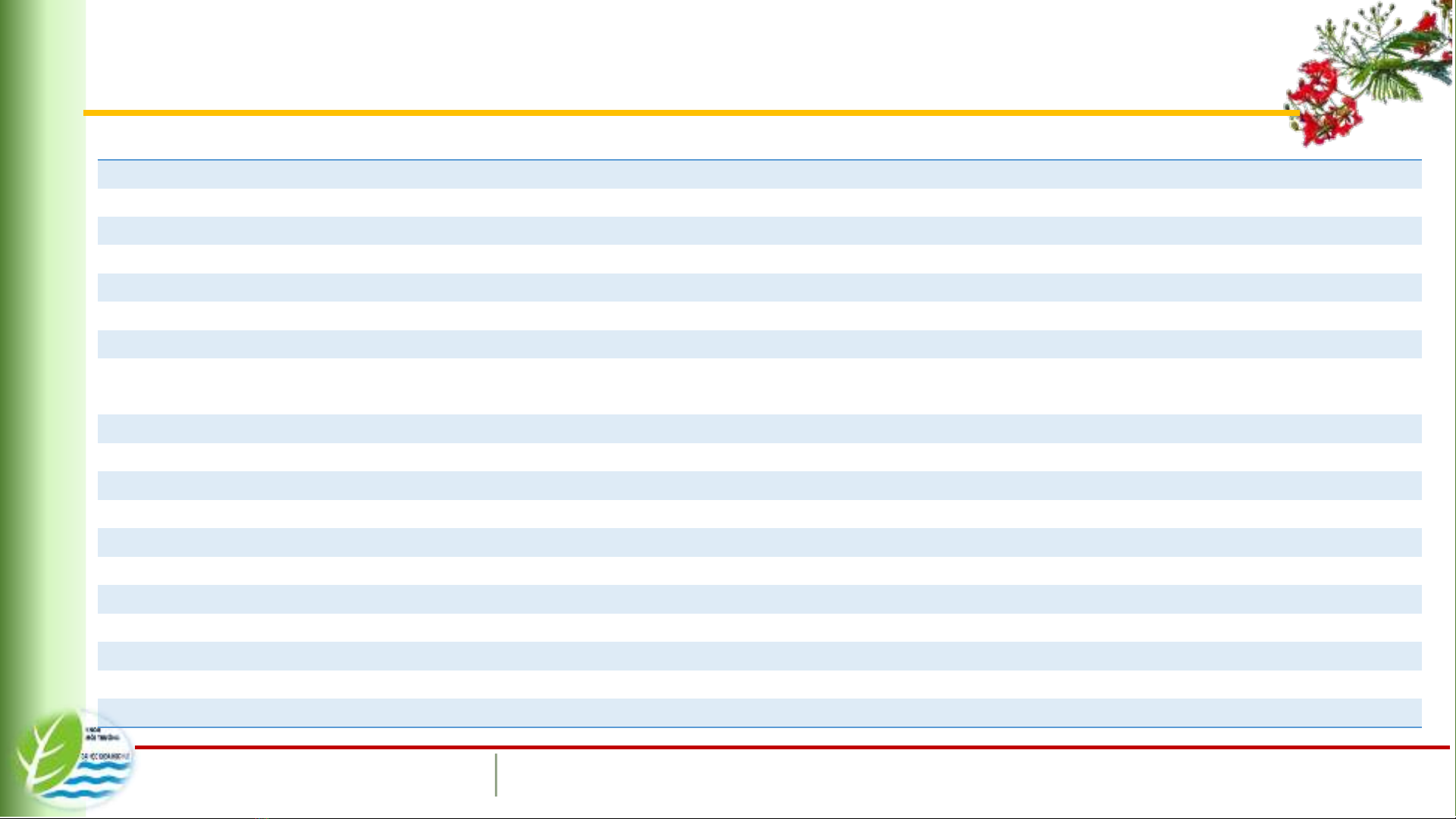Click the short vertical divider line in the footer
This screenshot has width=1456, height=819.
(x=496, y=775)
